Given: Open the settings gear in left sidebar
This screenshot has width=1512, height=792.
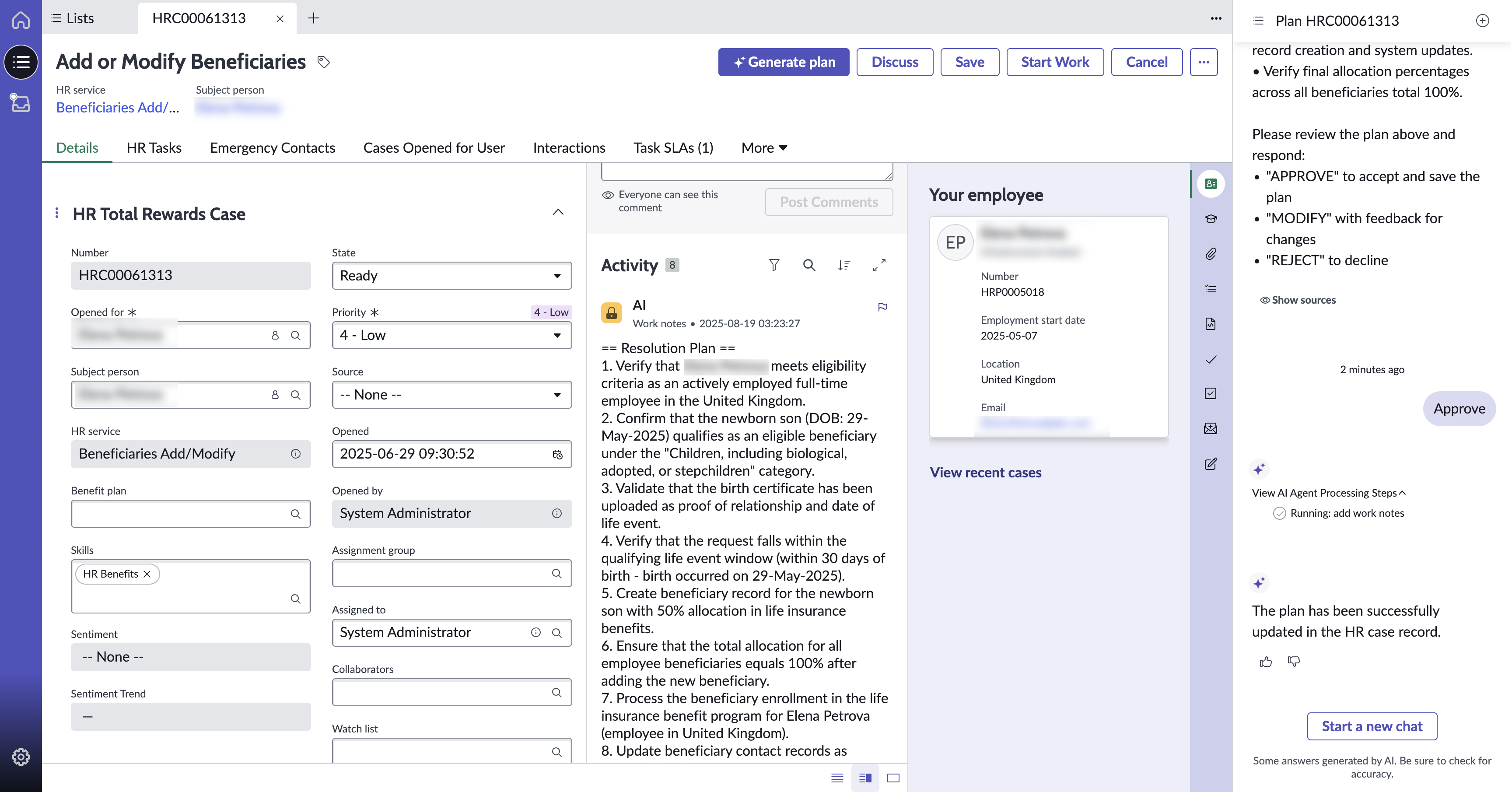Looking at the screenshot, I should (21, 757).
